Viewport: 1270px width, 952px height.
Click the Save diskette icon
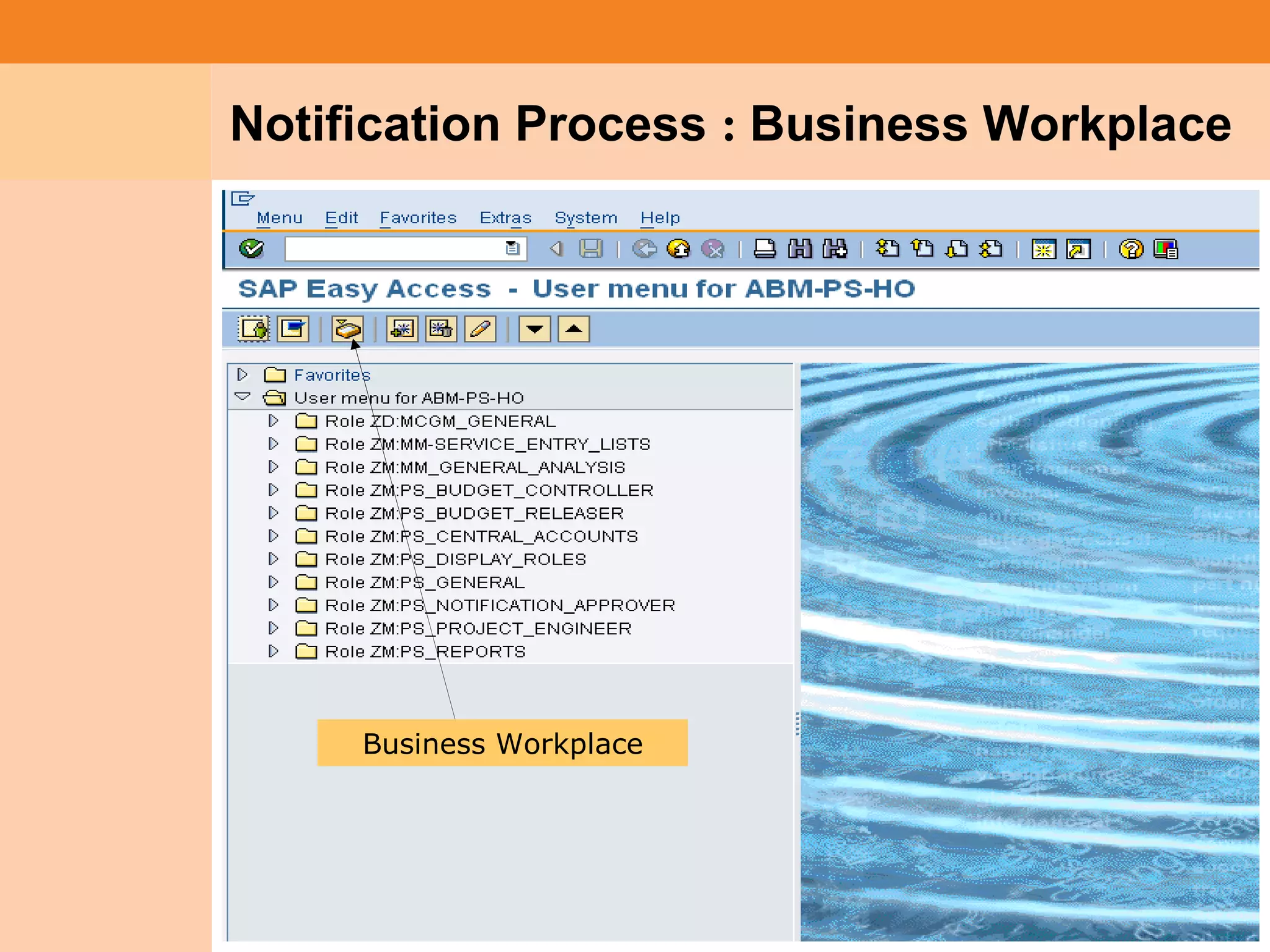click(590, 249)
